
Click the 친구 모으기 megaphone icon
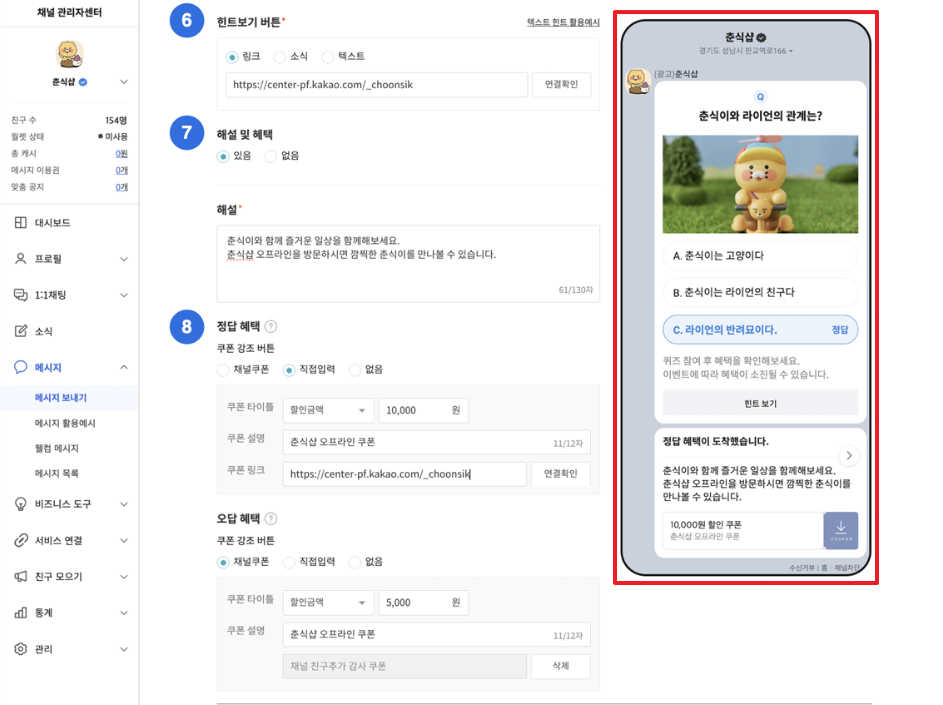coord(20,576)
